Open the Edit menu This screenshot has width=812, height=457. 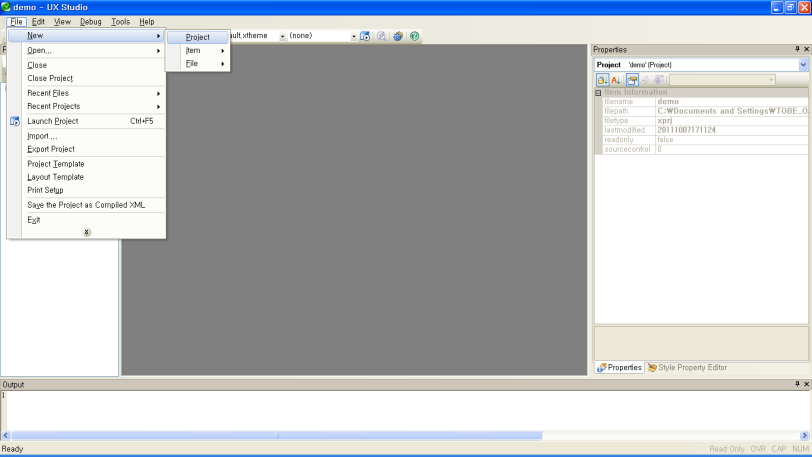(38, 22)
